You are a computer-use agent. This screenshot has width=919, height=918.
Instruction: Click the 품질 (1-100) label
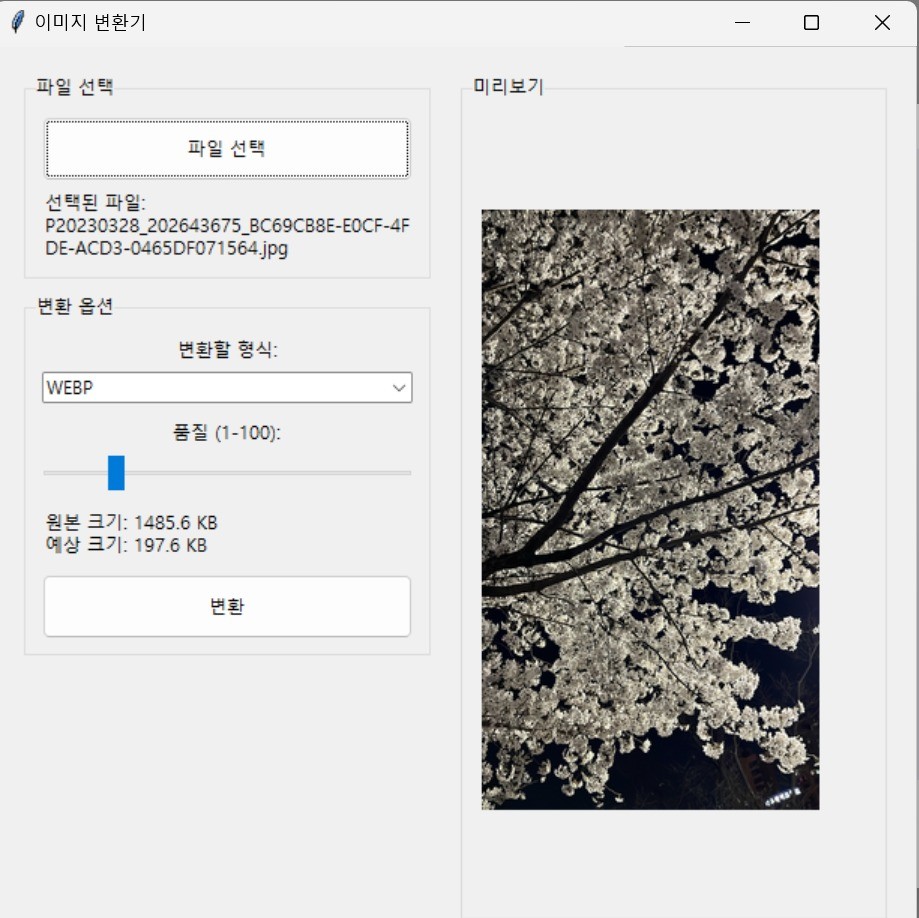(227, 433)
